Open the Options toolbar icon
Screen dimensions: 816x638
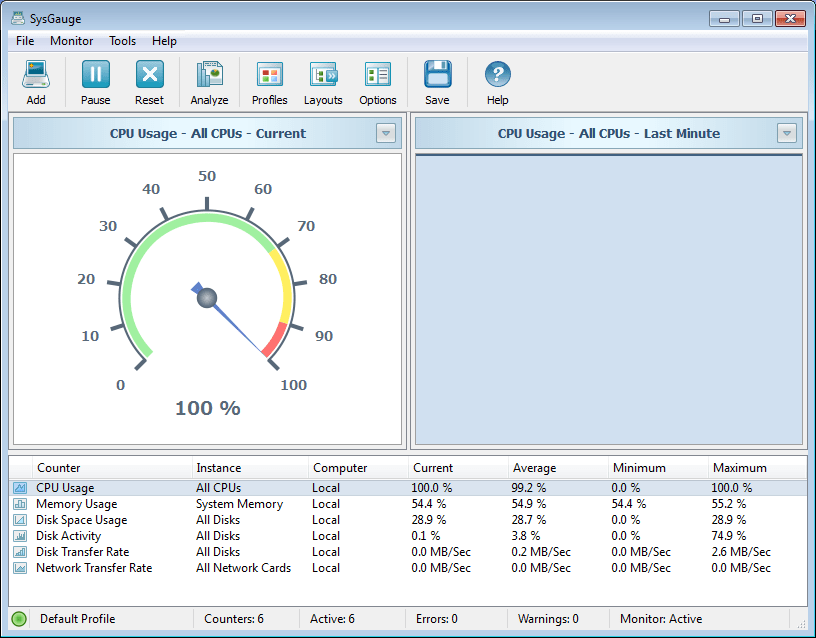coord(378,74)
